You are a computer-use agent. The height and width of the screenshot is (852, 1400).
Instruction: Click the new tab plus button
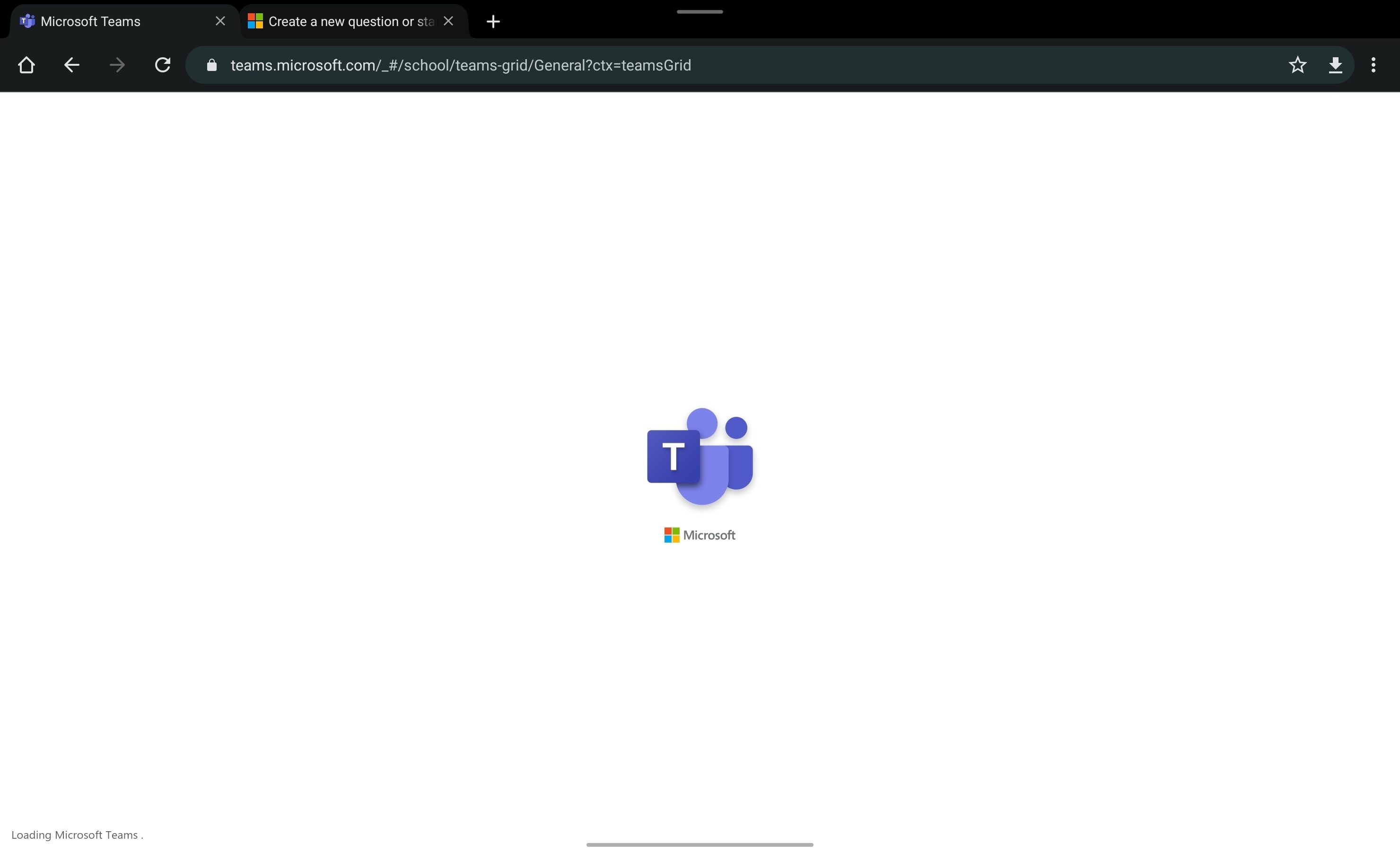(492, 21)
